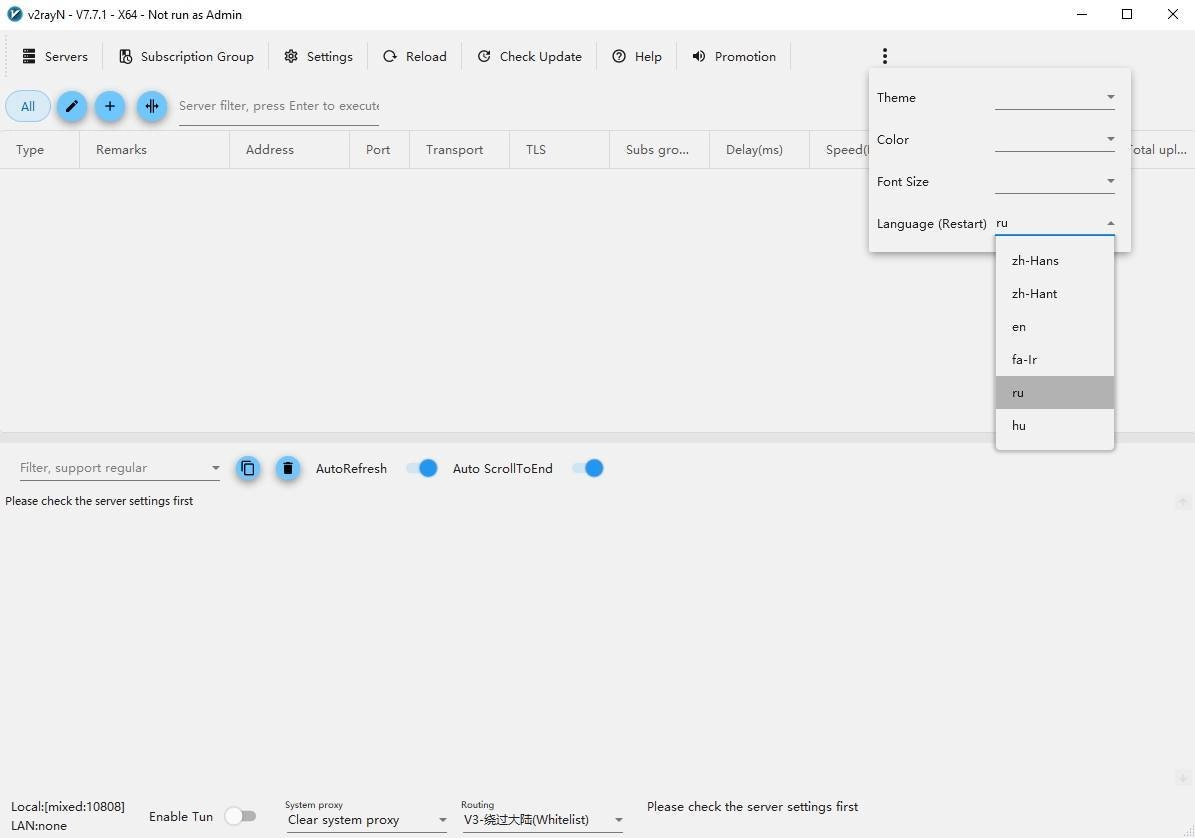Image resolution: width=1195 pixels, height=838 pixels.
Task: Close the v2rayN window
Action: 1173,14
